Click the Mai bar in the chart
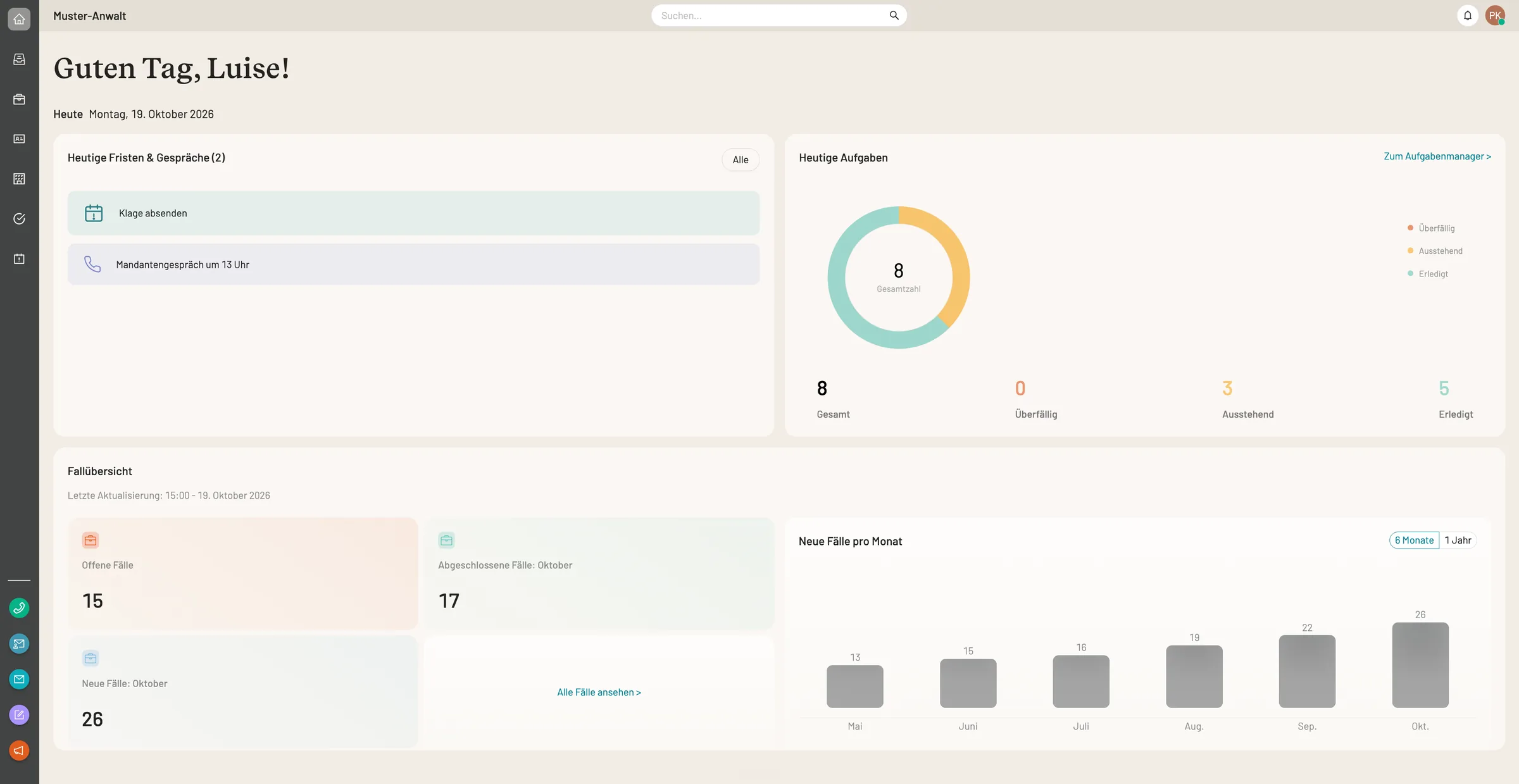The width and height of the screenshot is (1519, 784). tap(854, 686)
